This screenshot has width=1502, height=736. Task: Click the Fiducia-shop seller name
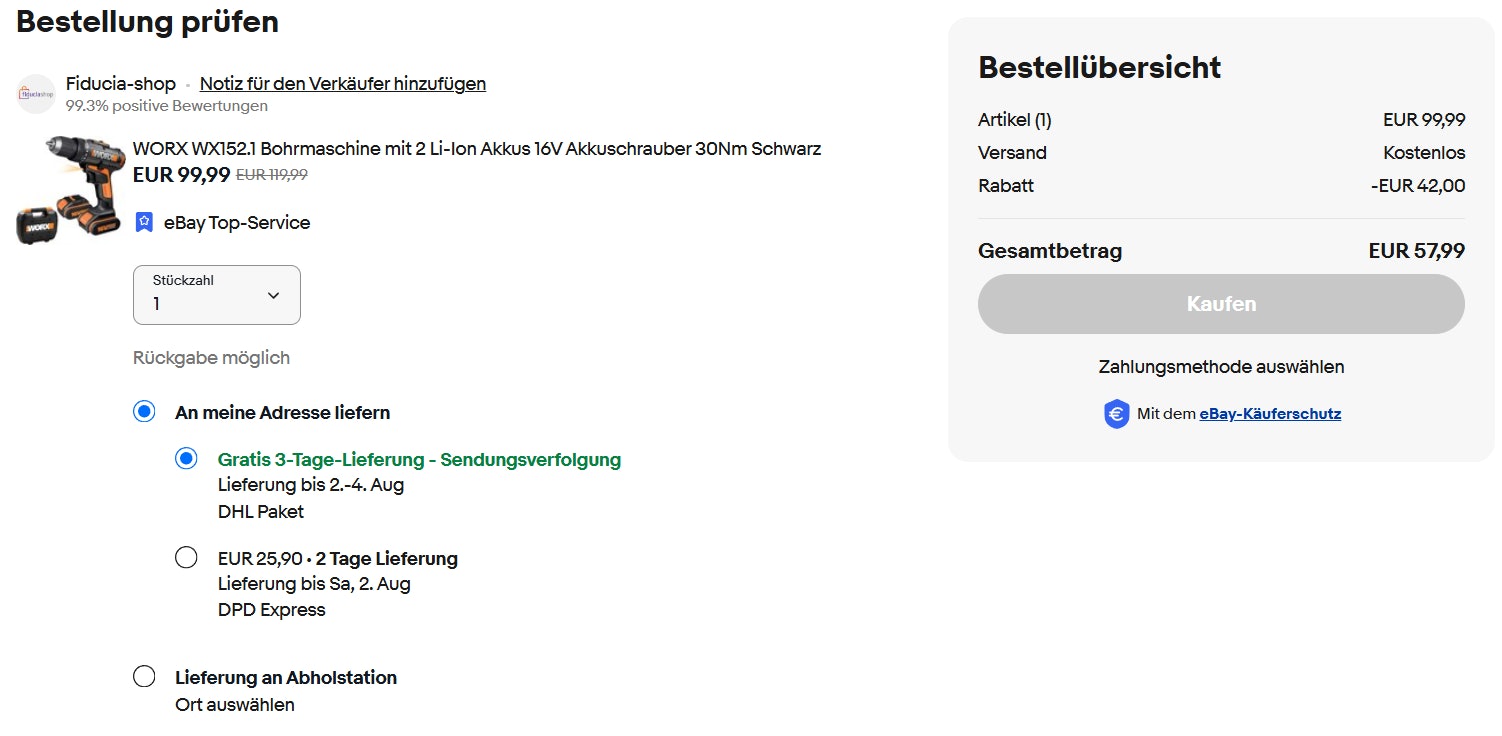(x=121, y=84)
